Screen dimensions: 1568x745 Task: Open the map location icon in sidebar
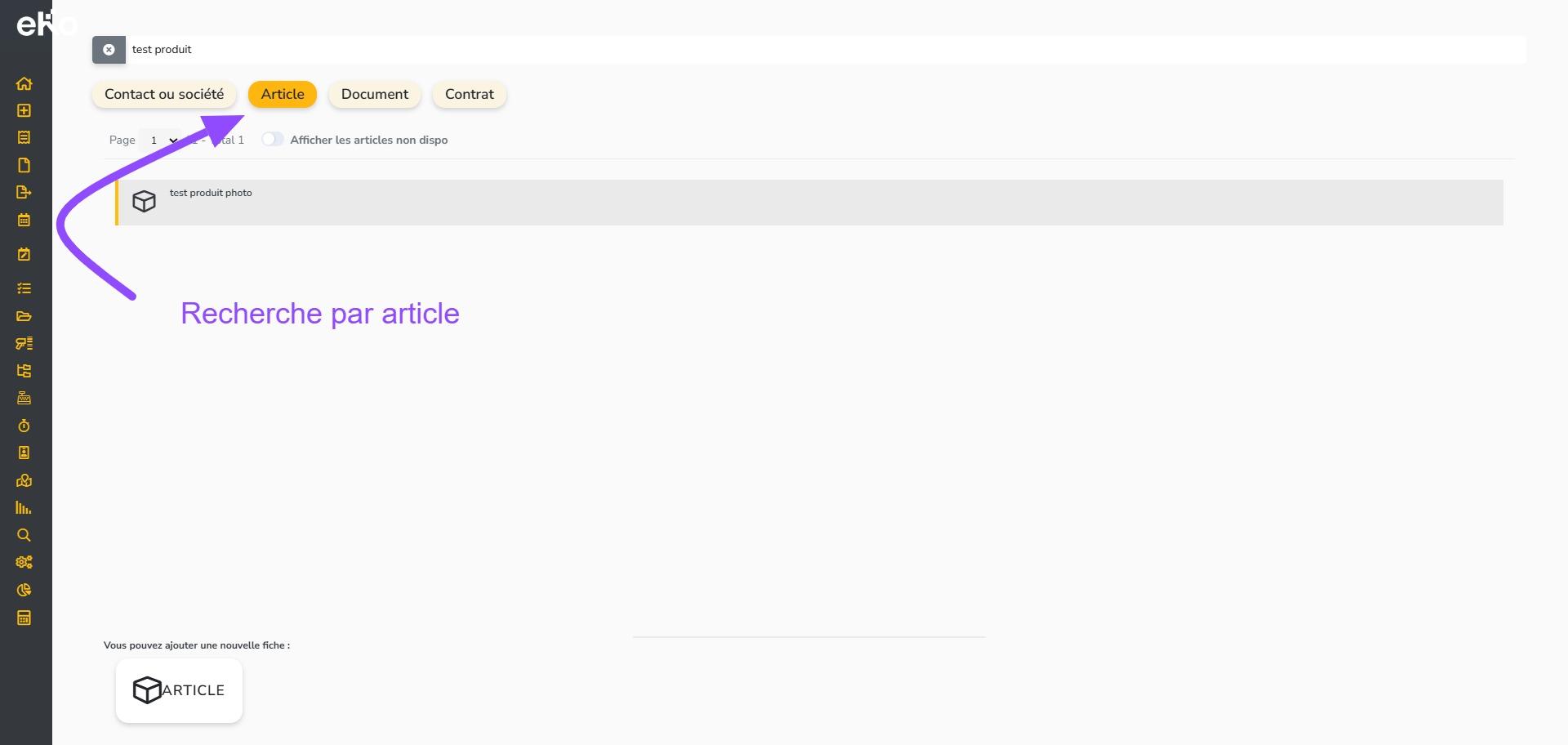click(x=24, y=480)
